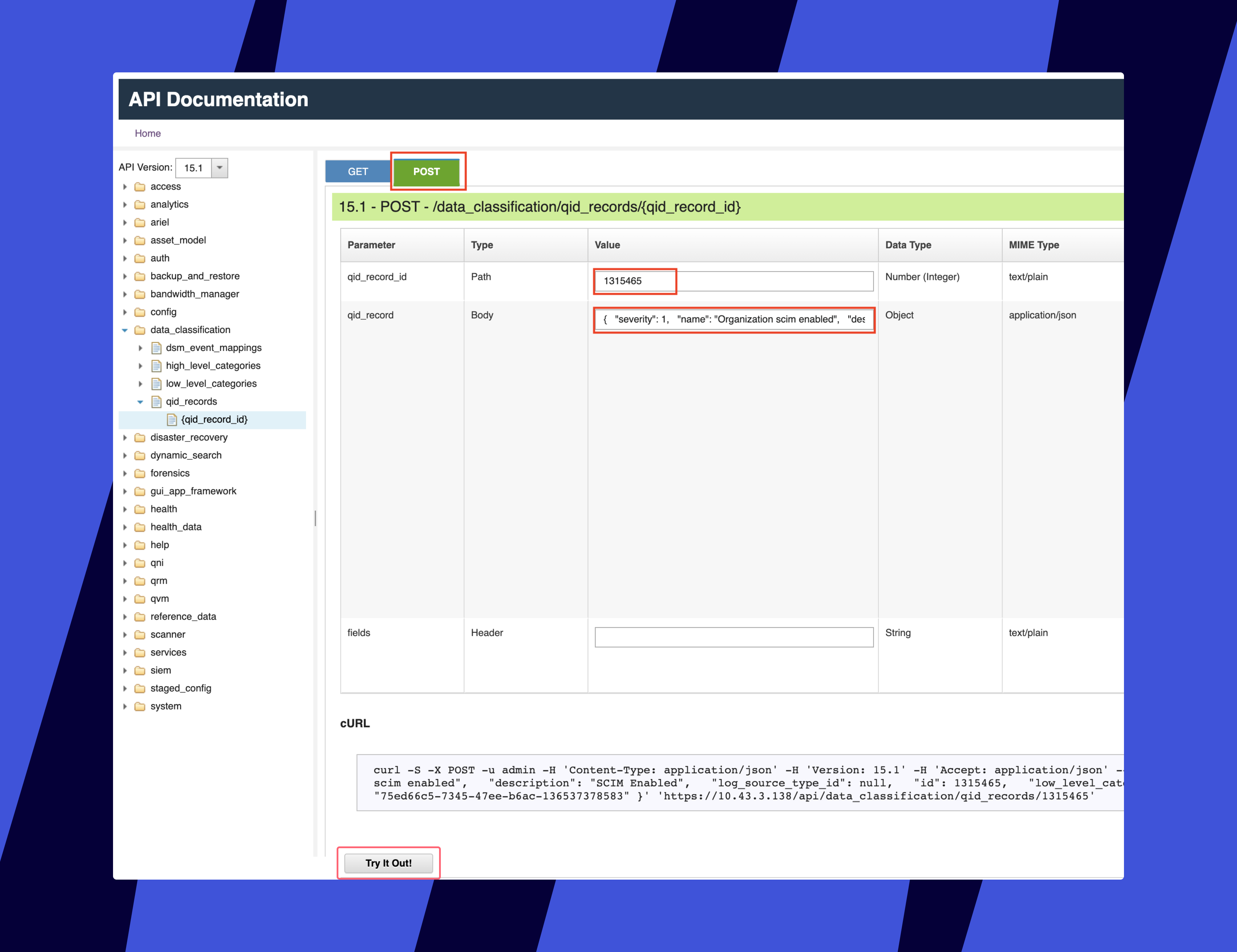Image resolution: width=1237 pixels, height=952 pixels.
Task: Click the gui_app_framework folder icon
Action: click(140, 492)
